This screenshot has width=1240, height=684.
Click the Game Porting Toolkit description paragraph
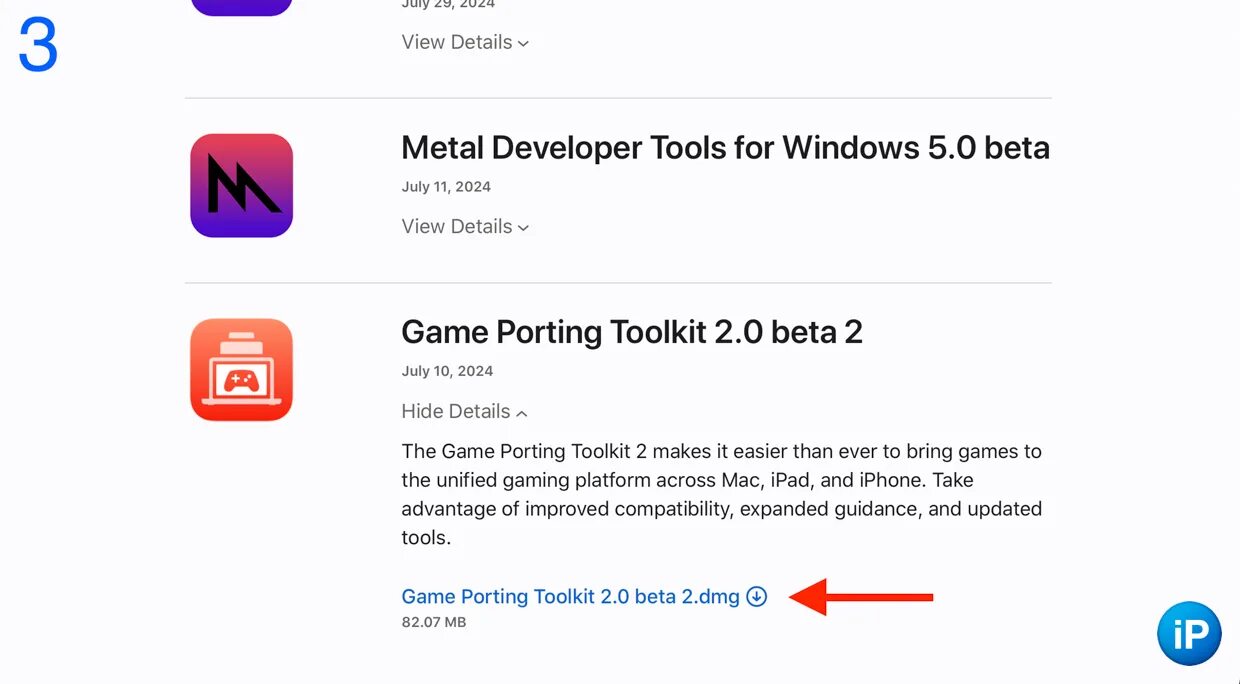click(721, 494)
